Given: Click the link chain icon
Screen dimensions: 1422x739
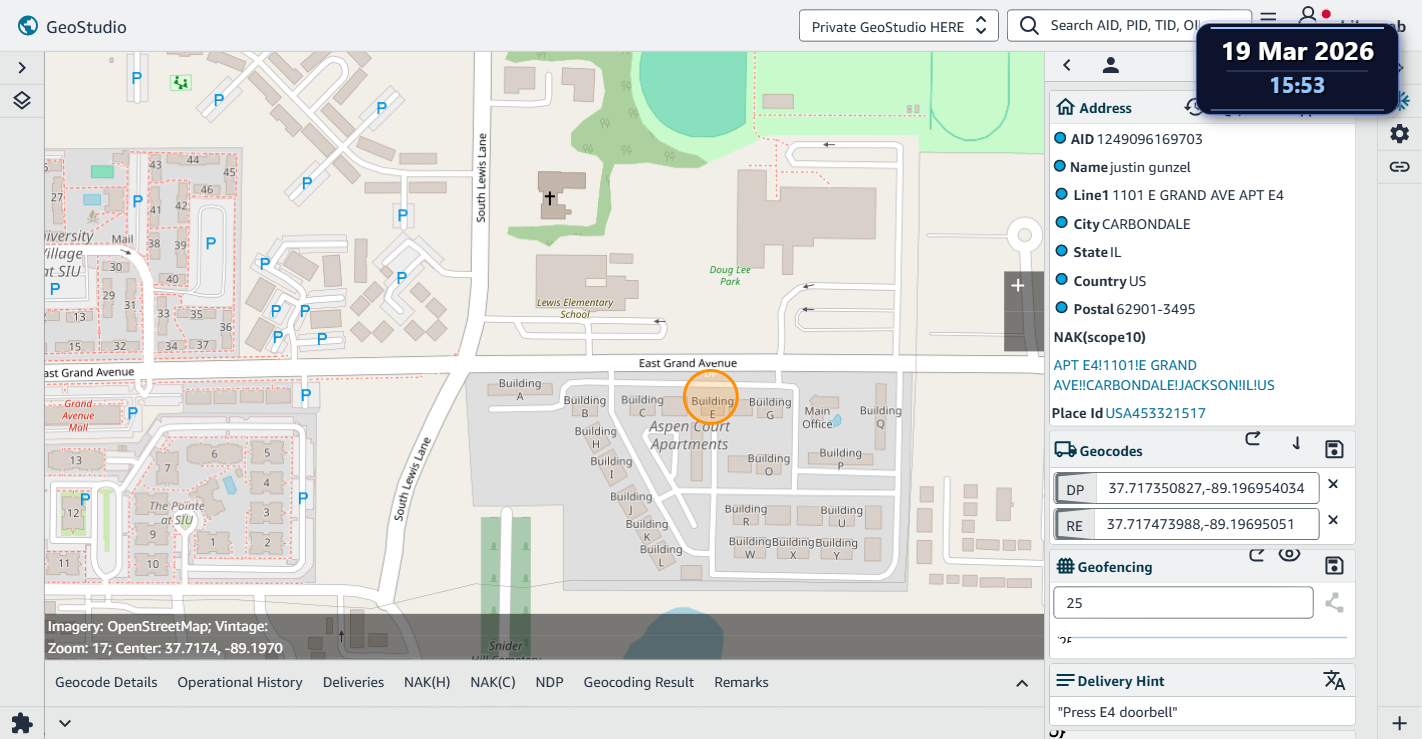Looking at the screenshot, I should 1400,167.
